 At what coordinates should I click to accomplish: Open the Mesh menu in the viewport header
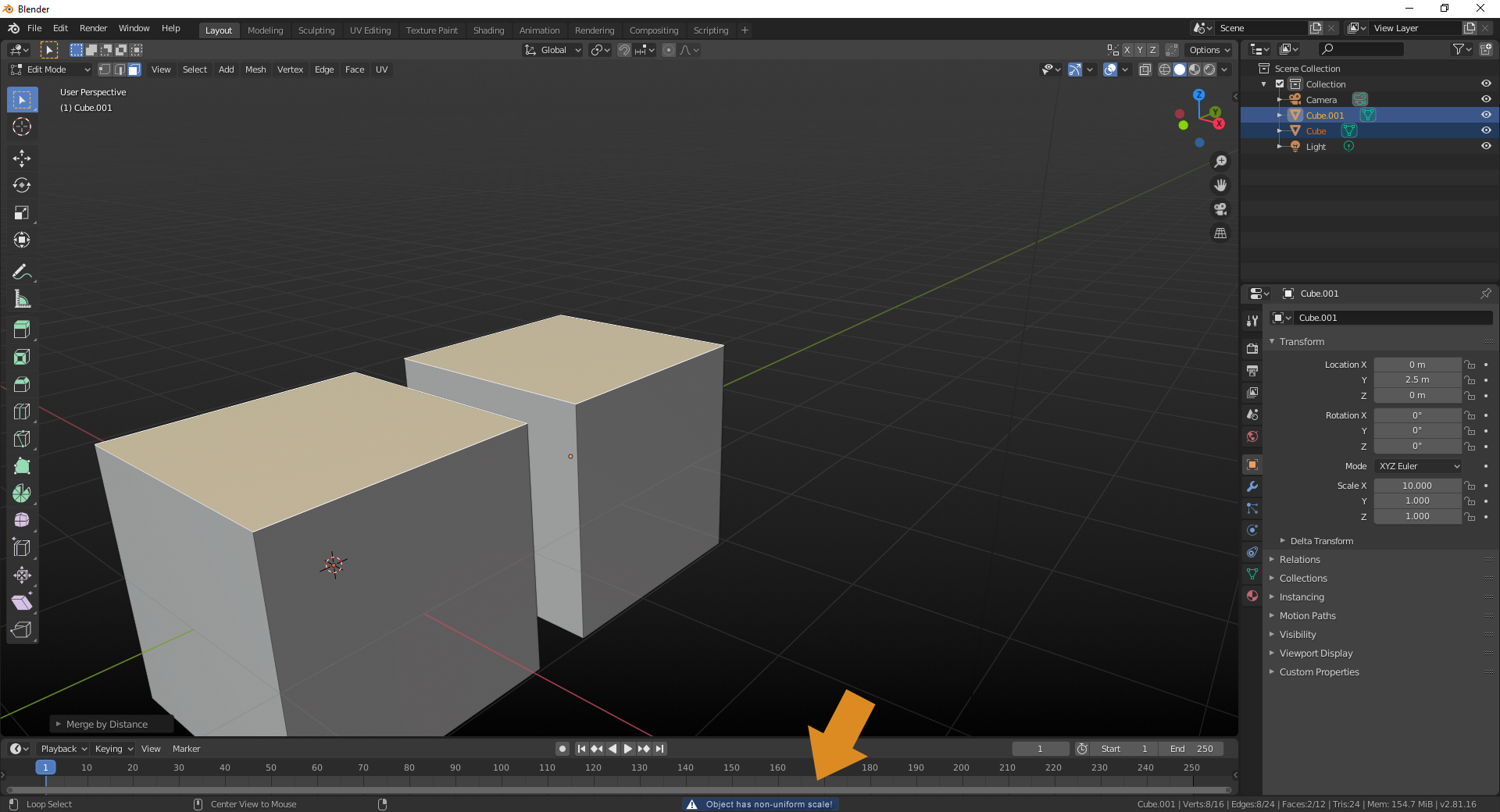pyautogui.click(x=255, y=69)
